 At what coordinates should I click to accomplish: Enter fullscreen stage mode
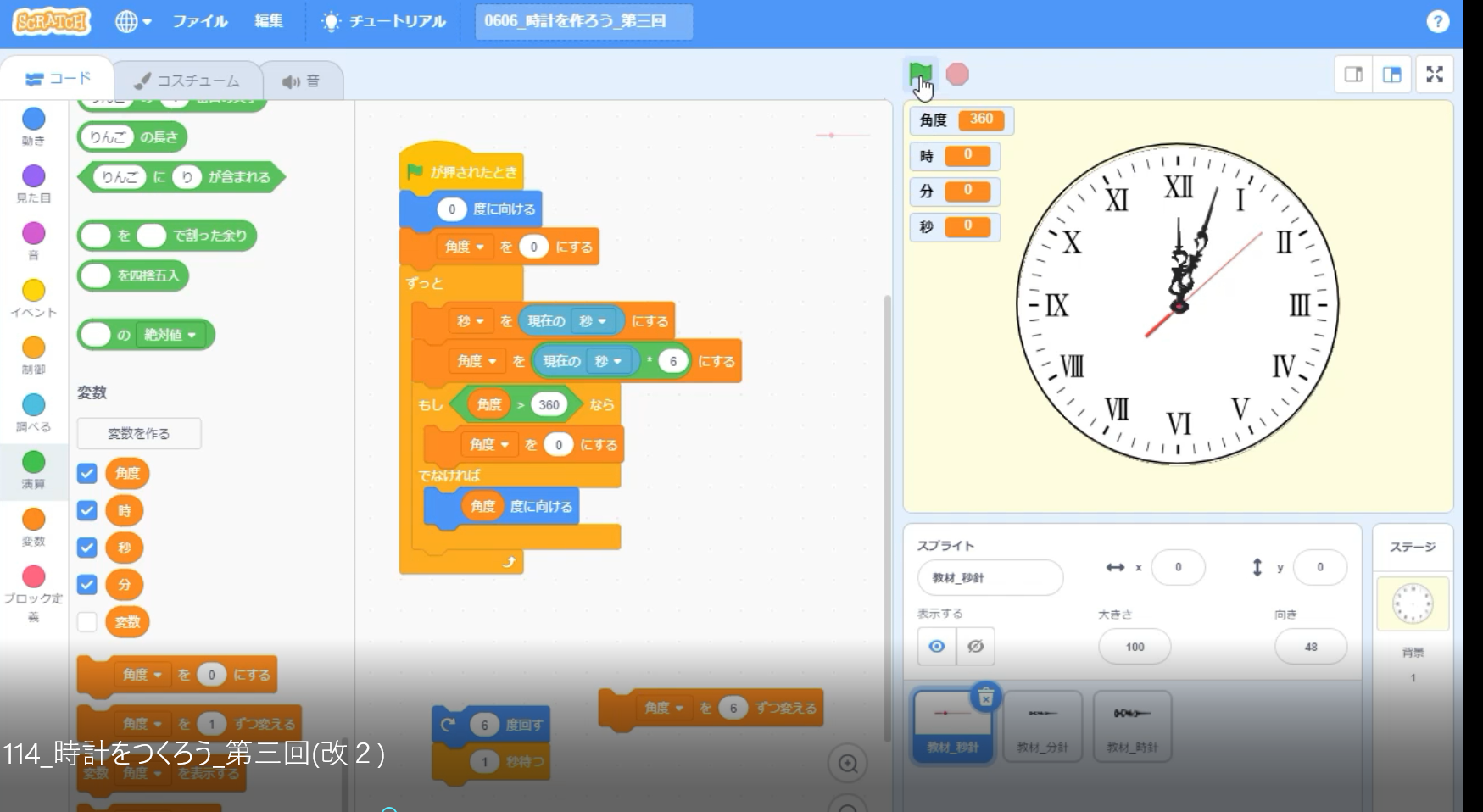pyautogui.click(x=1434, y=75)
